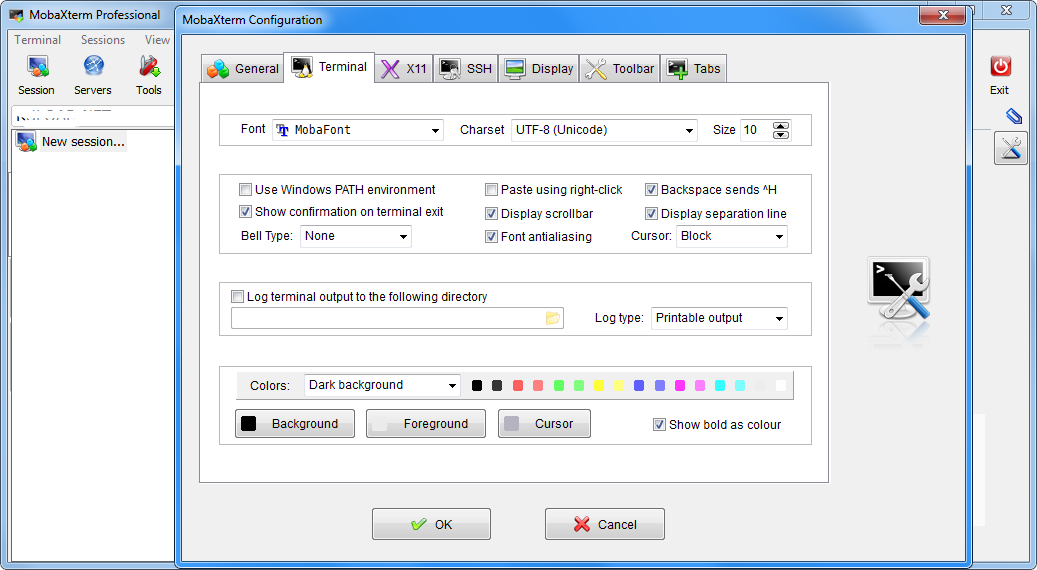The image size is (1037, 570).
Task: Increase font size with stepper arrow
Action: pyautogui.click(x=781, y=126)
